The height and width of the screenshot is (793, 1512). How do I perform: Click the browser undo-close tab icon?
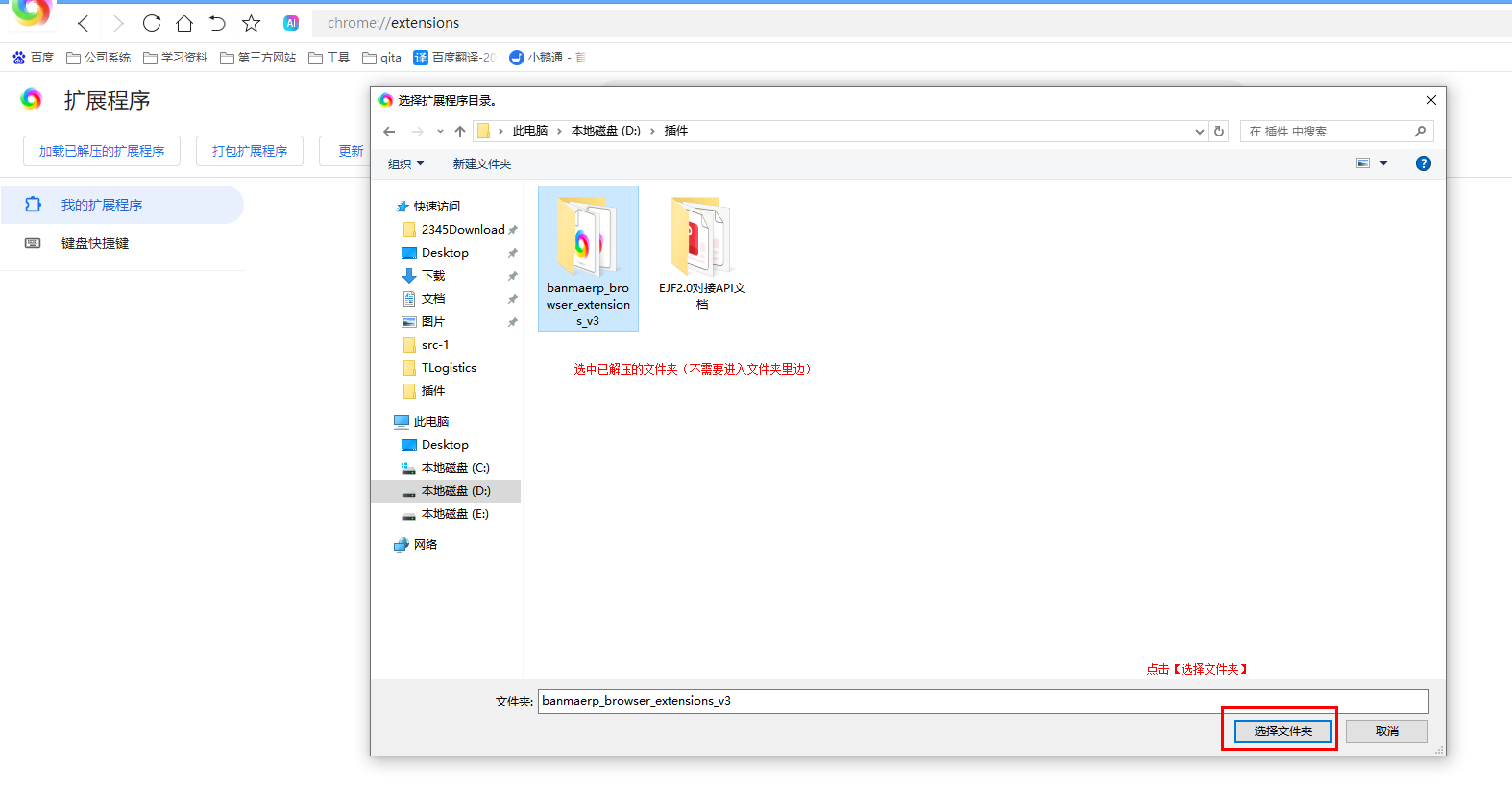pos(217,23)
